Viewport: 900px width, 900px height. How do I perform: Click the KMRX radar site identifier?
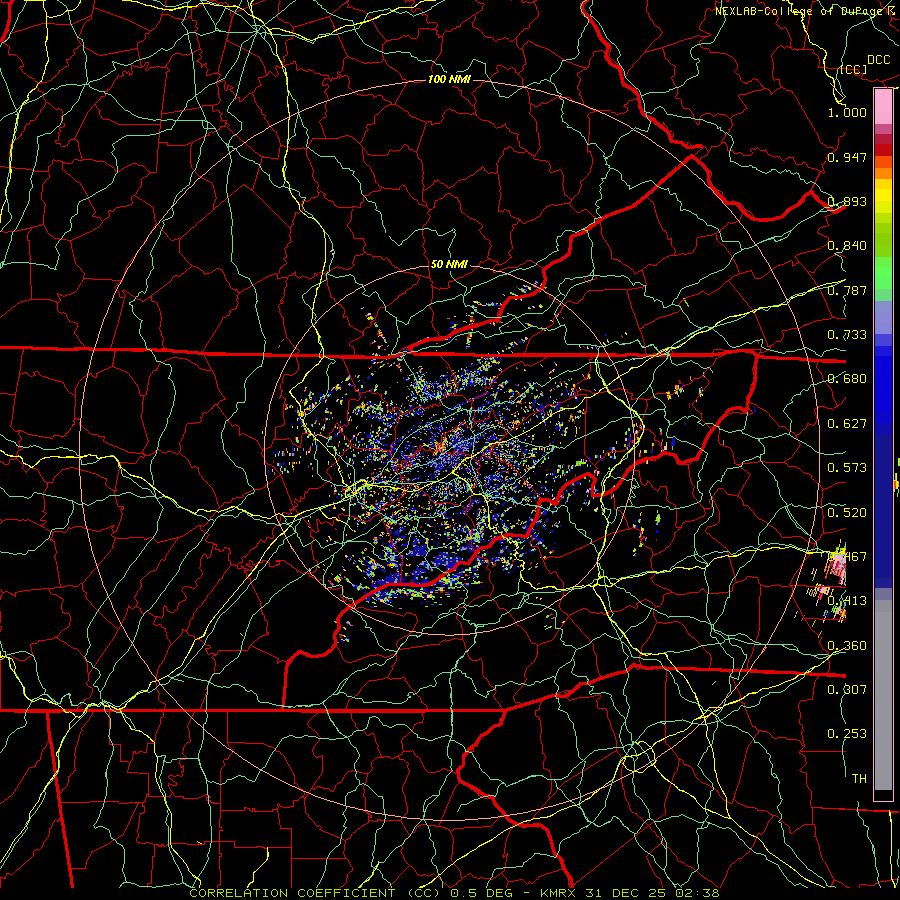[x=559, y=893]
